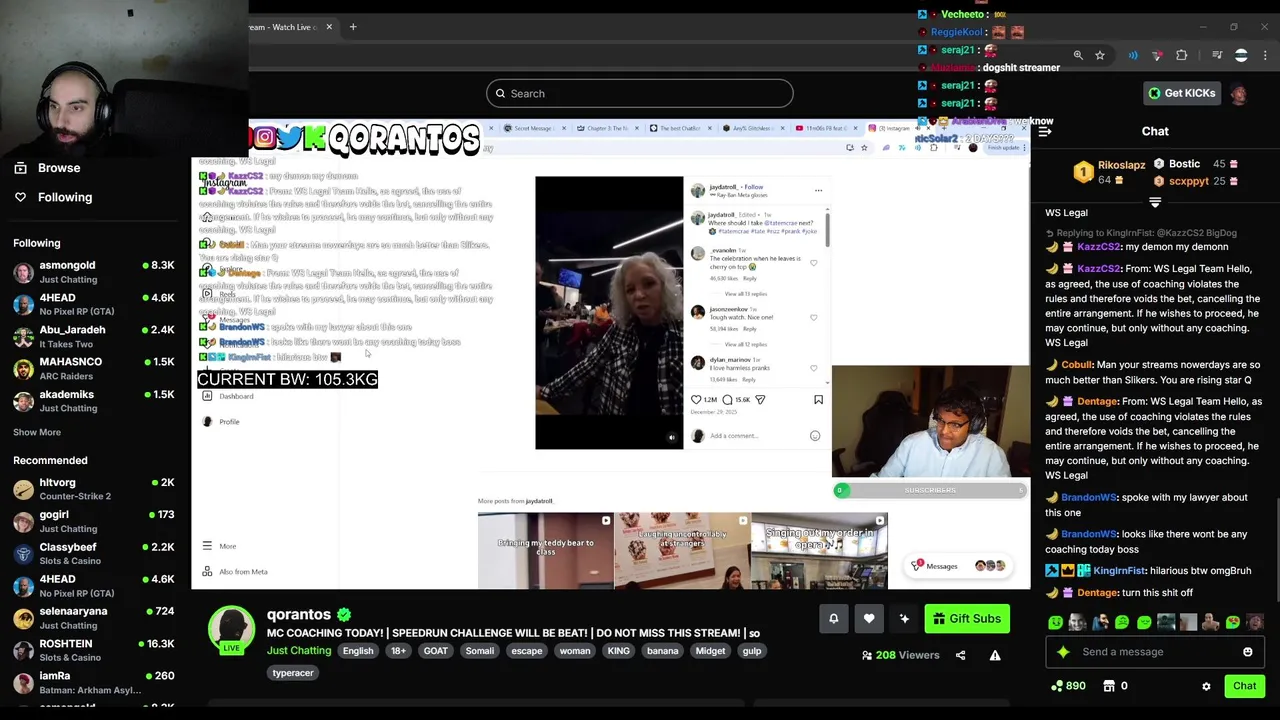Expand the gift leaderboard handle under Rikoslapz
Screen dimensions: 1280x720
pos(1155,202)
